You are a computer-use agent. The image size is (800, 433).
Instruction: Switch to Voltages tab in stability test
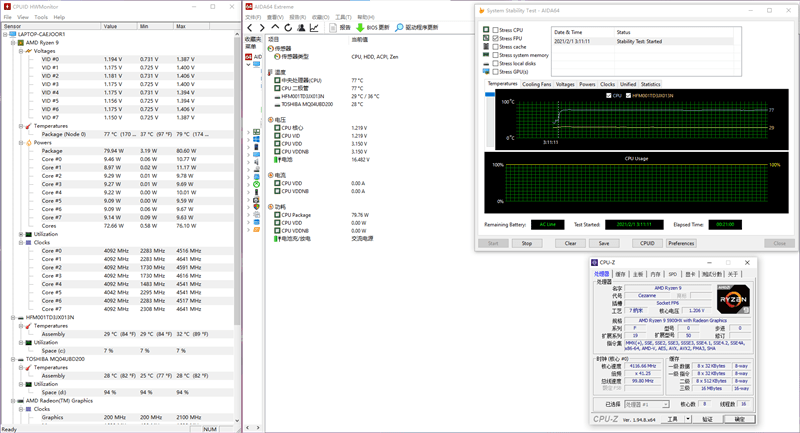[x=565, y=84]
